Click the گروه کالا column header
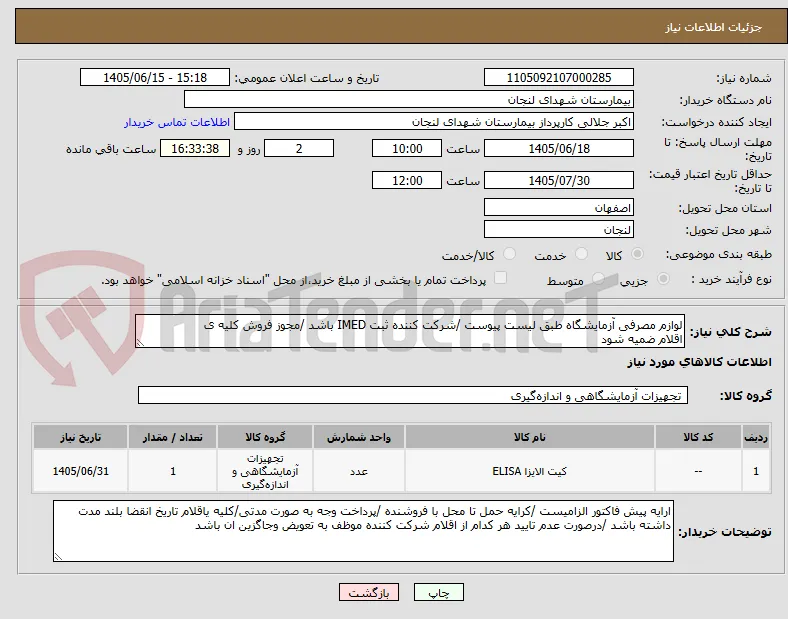 click(265, 437)
